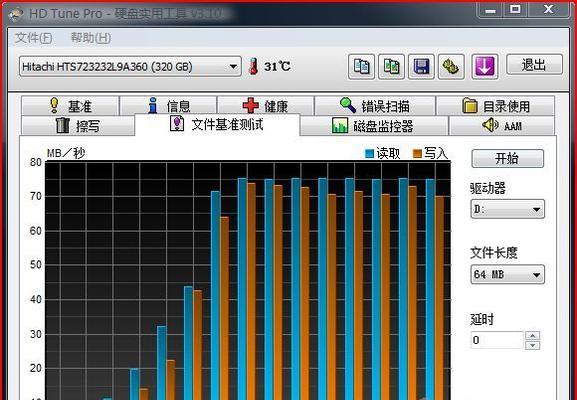Click the save screenshot floppy disk icon
577x400 pixels.
point(421,67)
